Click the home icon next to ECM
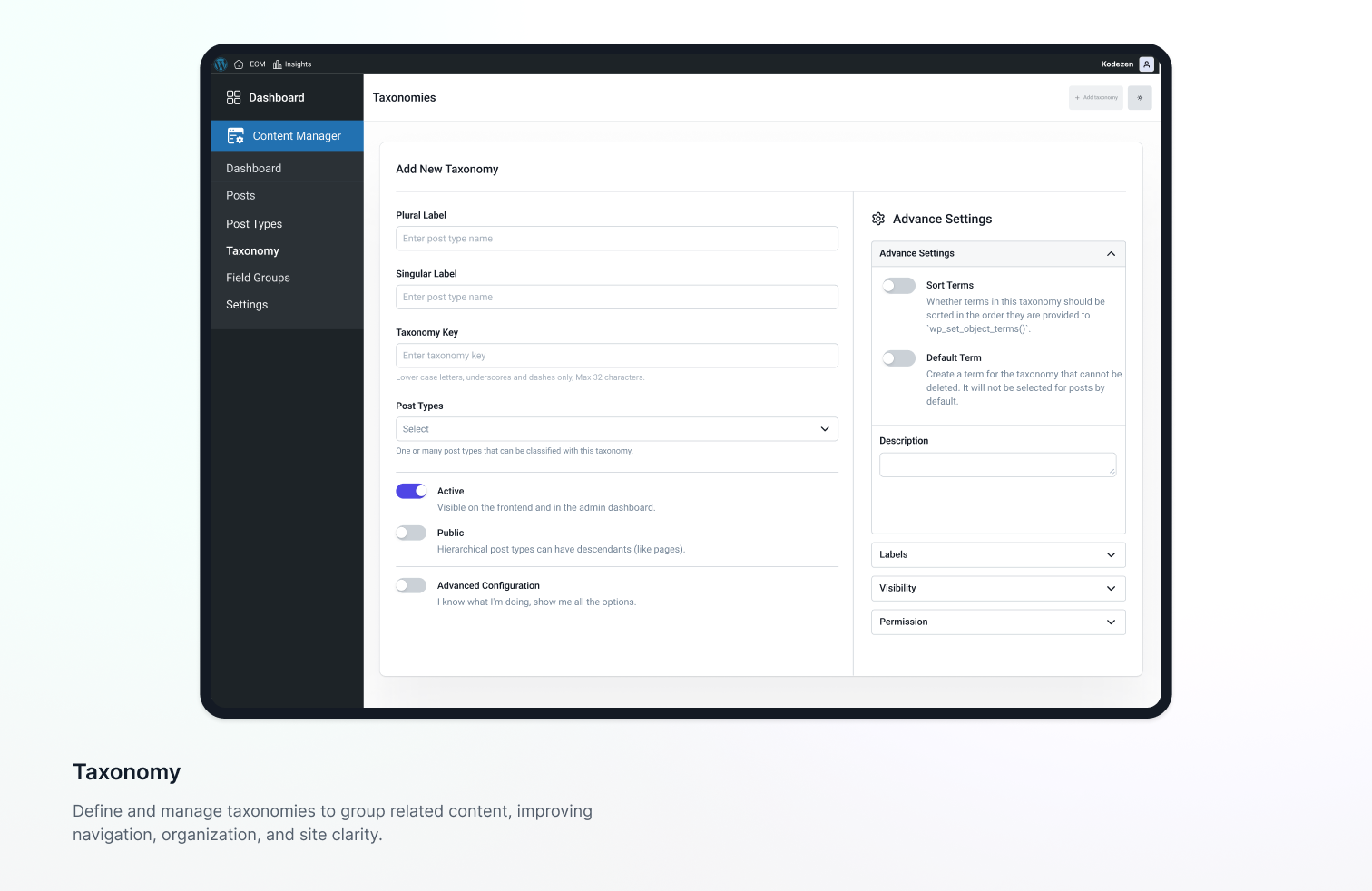1372x891 pixels. click(x=237, y=64)
